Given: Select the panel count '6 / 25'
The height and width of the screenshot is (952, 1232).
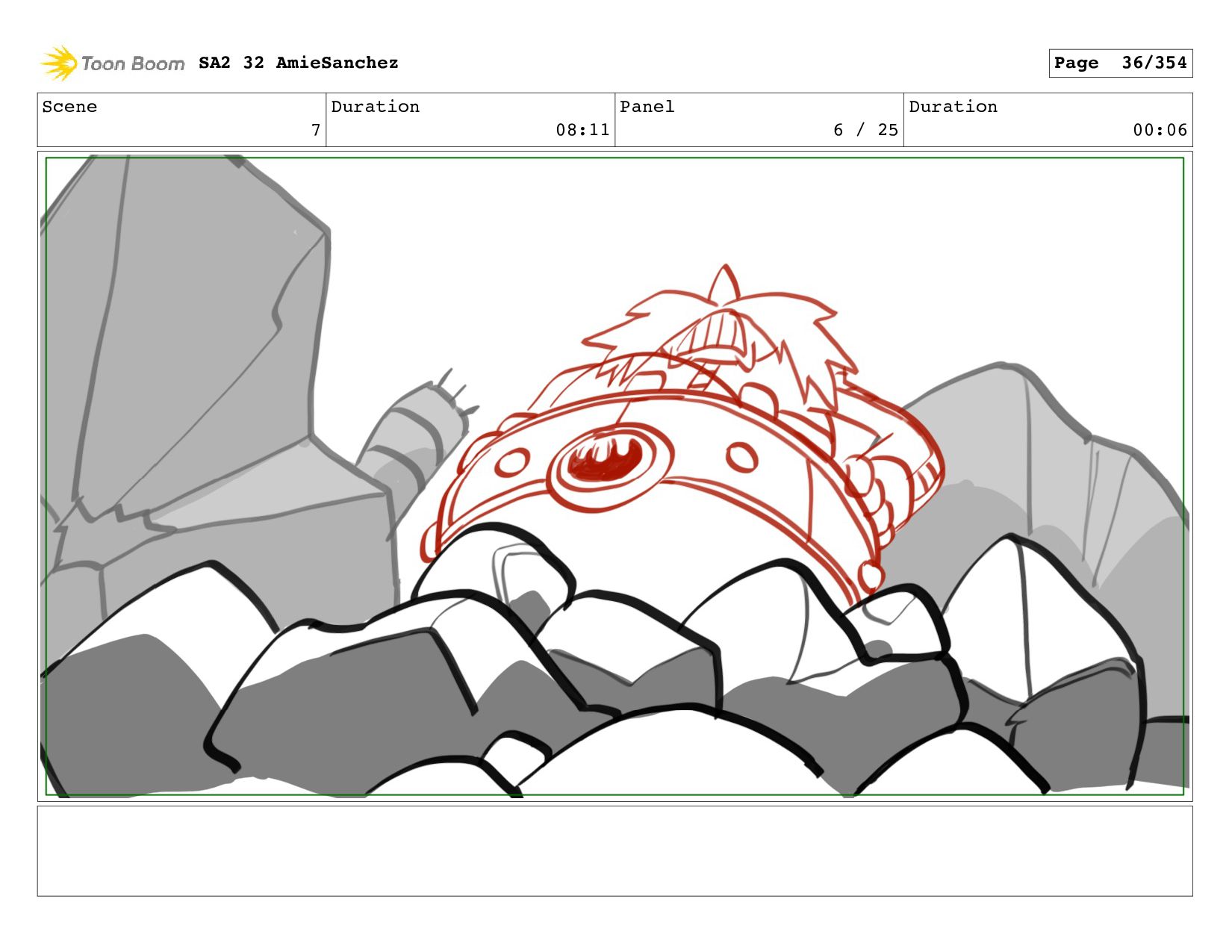Looking at the screenshot, I should [x=866, y=130].
